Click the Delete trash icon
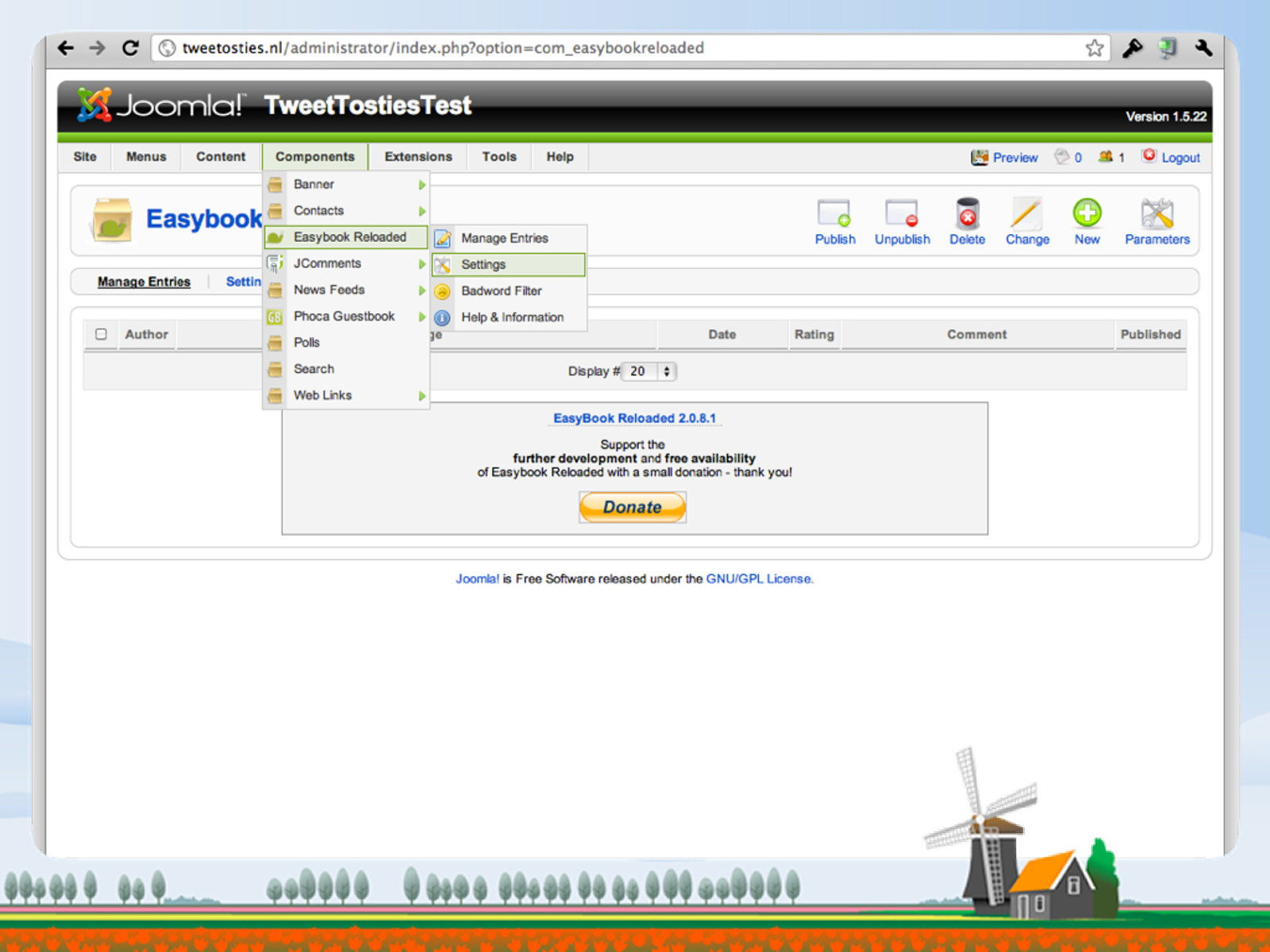This screenshot has width=1270, height=952. point(967,214)
